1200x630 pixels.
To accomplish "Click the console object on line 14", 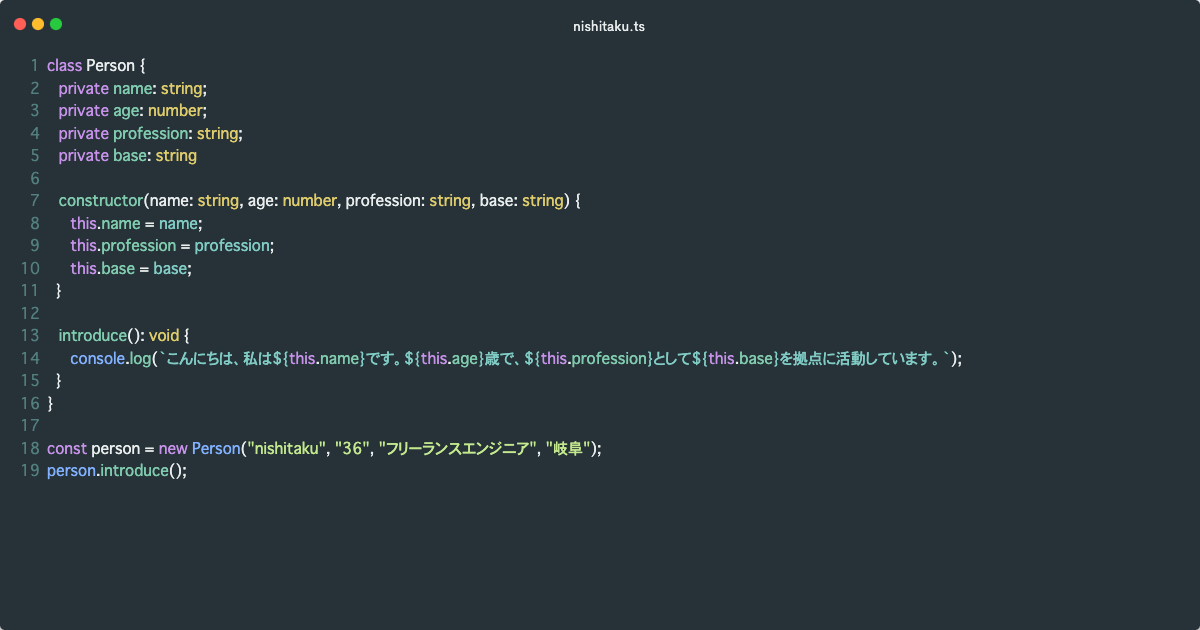I will [97, 358].
